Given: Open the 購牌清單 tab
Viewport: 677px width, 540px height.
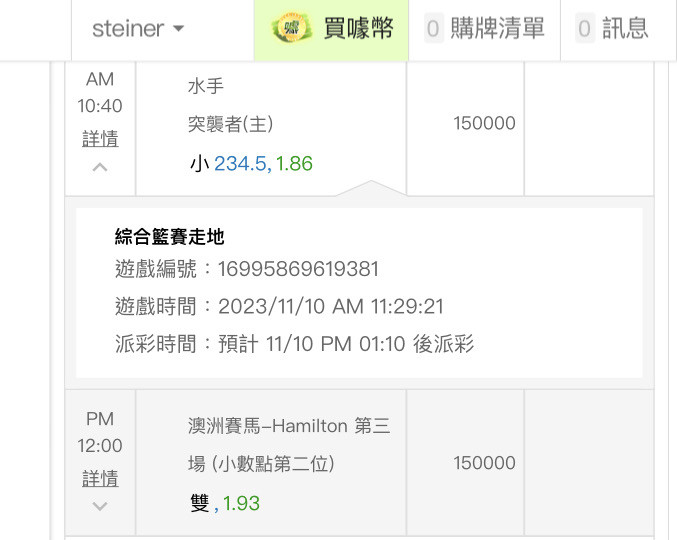Looking at the screenshot, I should [x=484, y=29].
